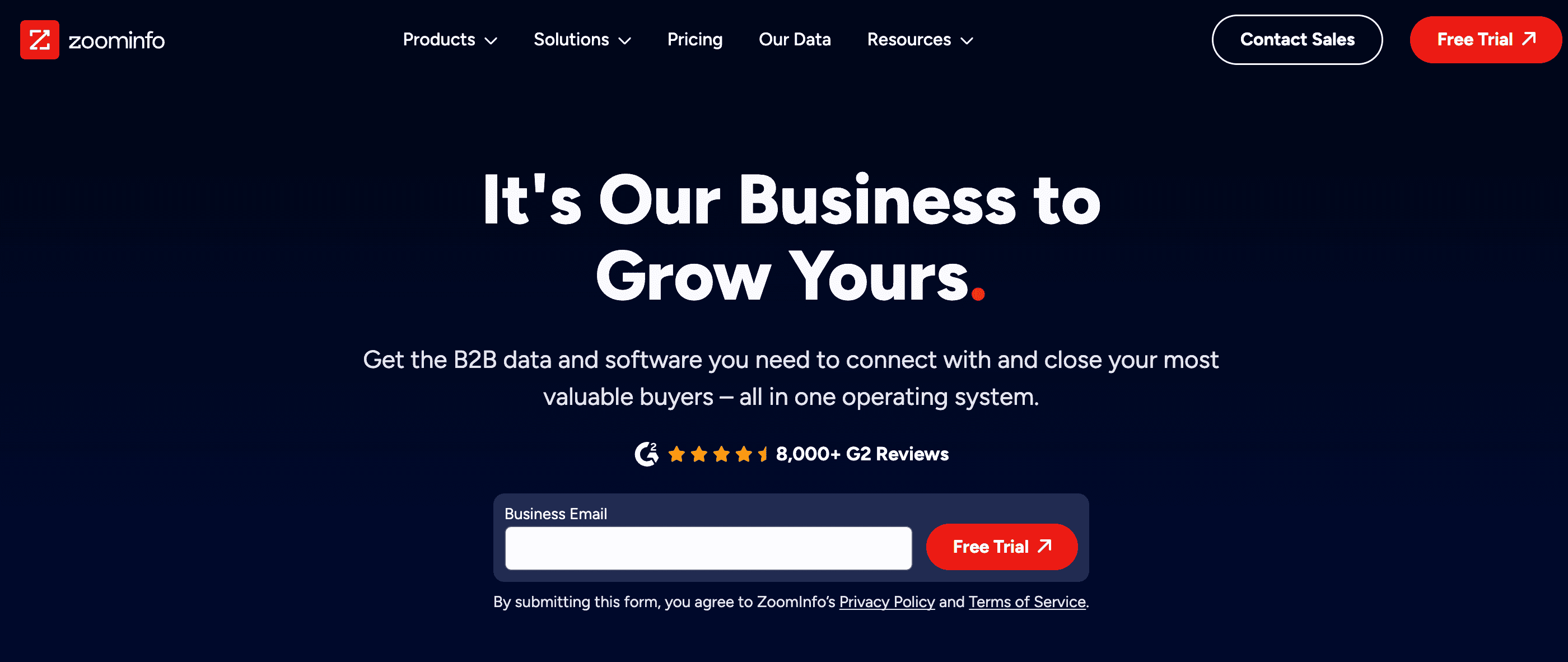Expand the Resources dropdown menu
Screen dimensions: 1568x662
[x=918, y=40]
